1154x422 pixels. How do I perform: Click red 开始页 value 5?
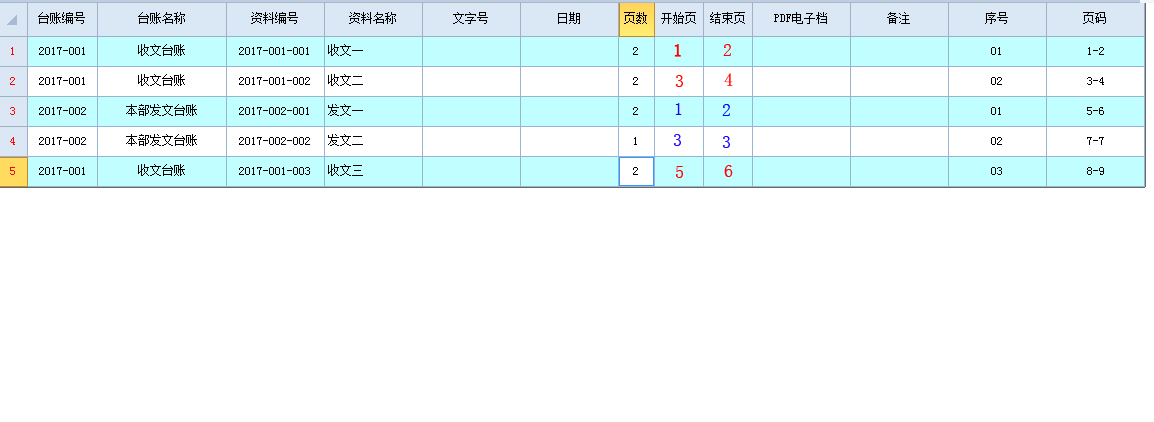[x=679, y=172]
